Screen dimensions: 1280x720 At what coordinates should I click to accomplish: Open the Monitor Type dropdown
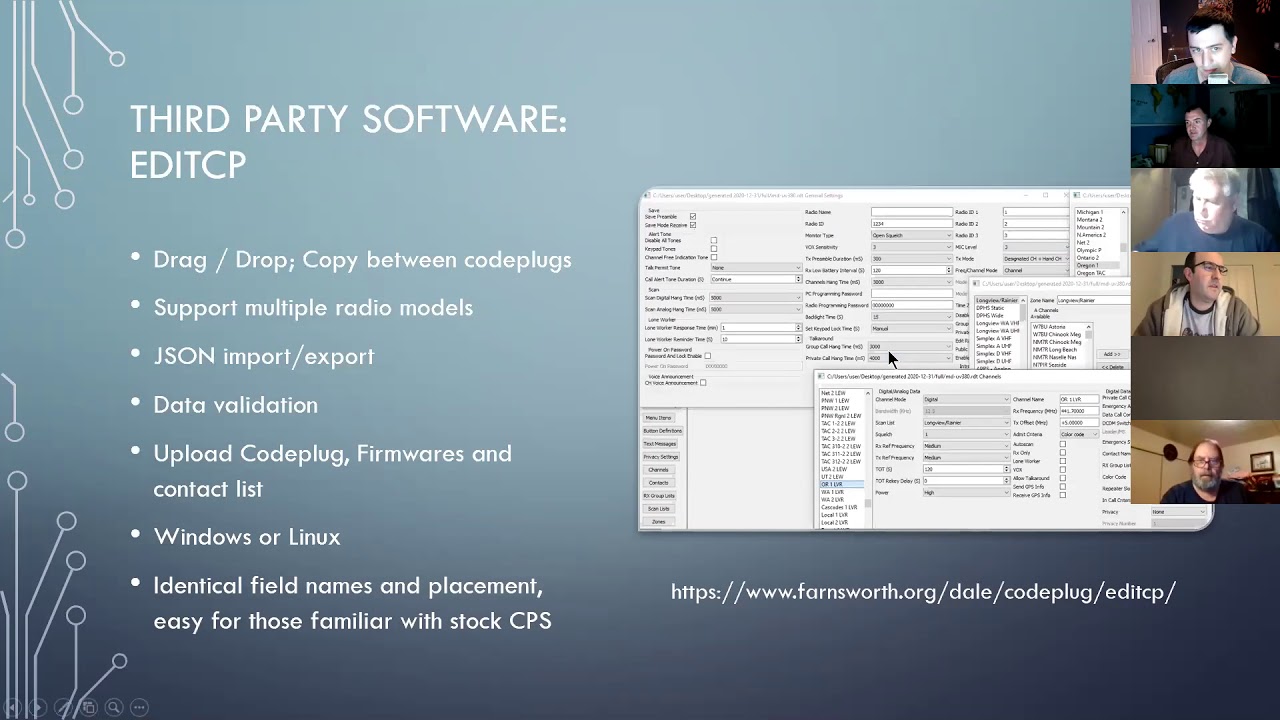tap(911, 236)
